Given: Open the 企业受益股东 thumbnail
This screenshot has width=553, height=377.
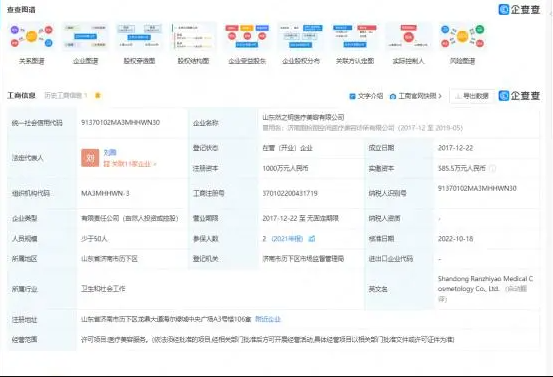Looking at the screenshot, I should tap(247, 37).
